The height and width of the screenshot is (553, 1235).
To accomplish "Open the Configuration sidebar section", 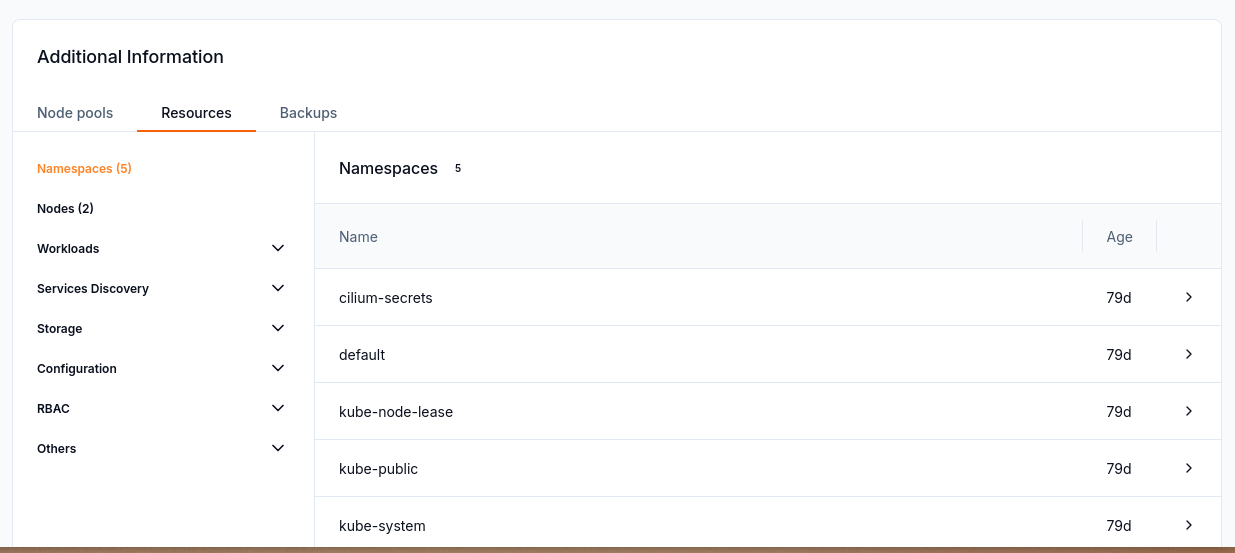I will tap(77, 369).
